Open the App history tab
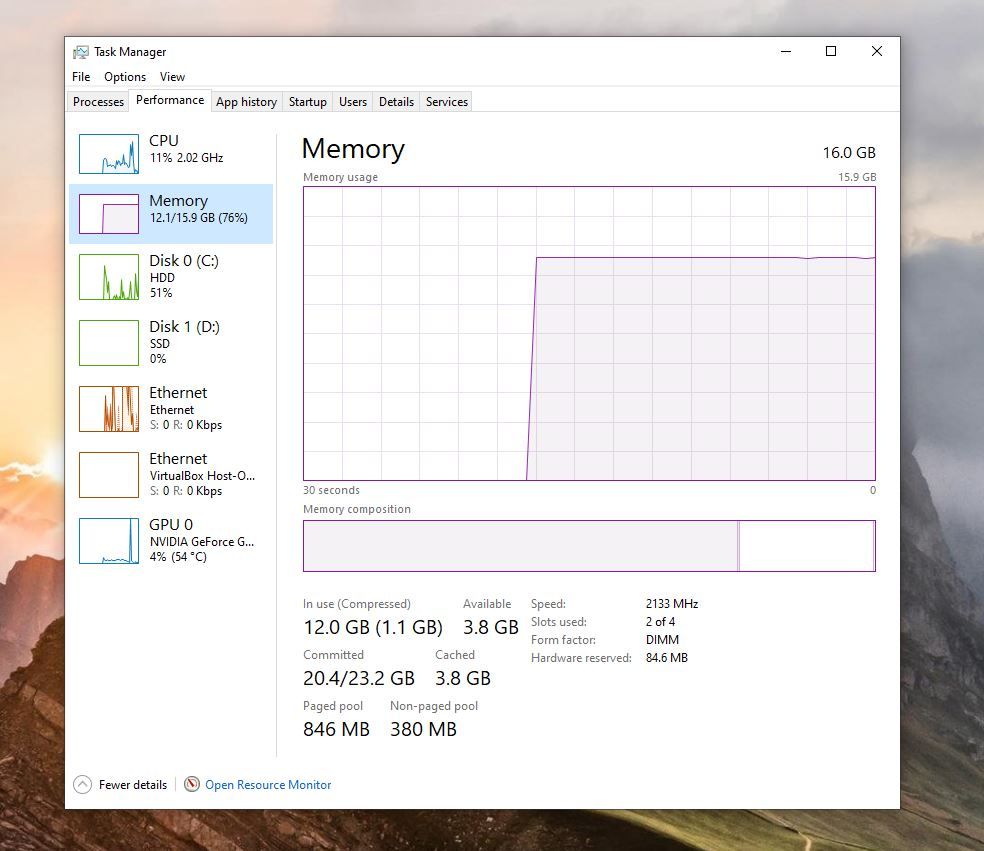This screenshot has height=851, width=984. pos(246,101)
